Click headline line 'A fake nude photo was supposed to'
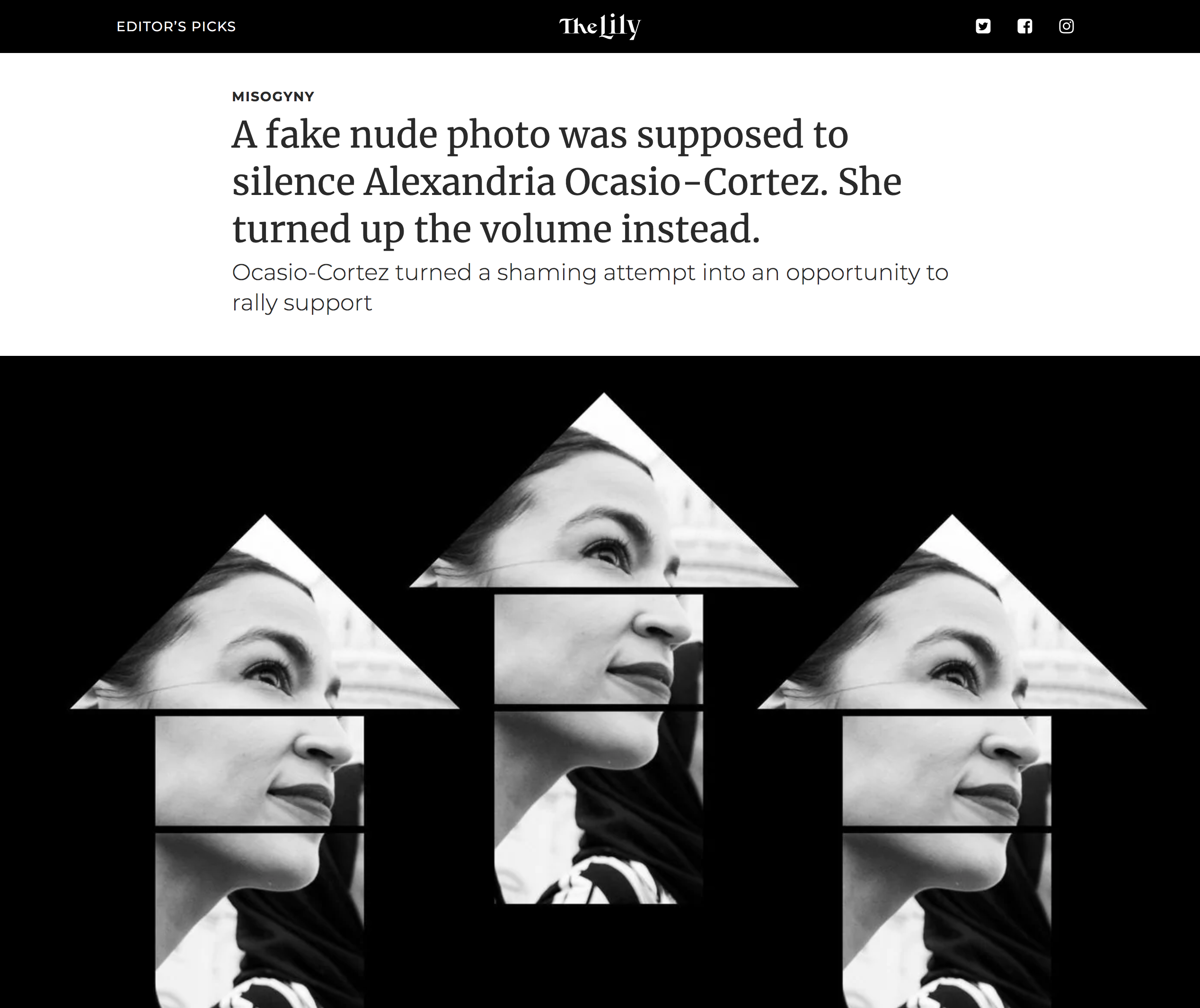The width and height of the screenshot is (1200, 1008). click(x=540, y=135)
